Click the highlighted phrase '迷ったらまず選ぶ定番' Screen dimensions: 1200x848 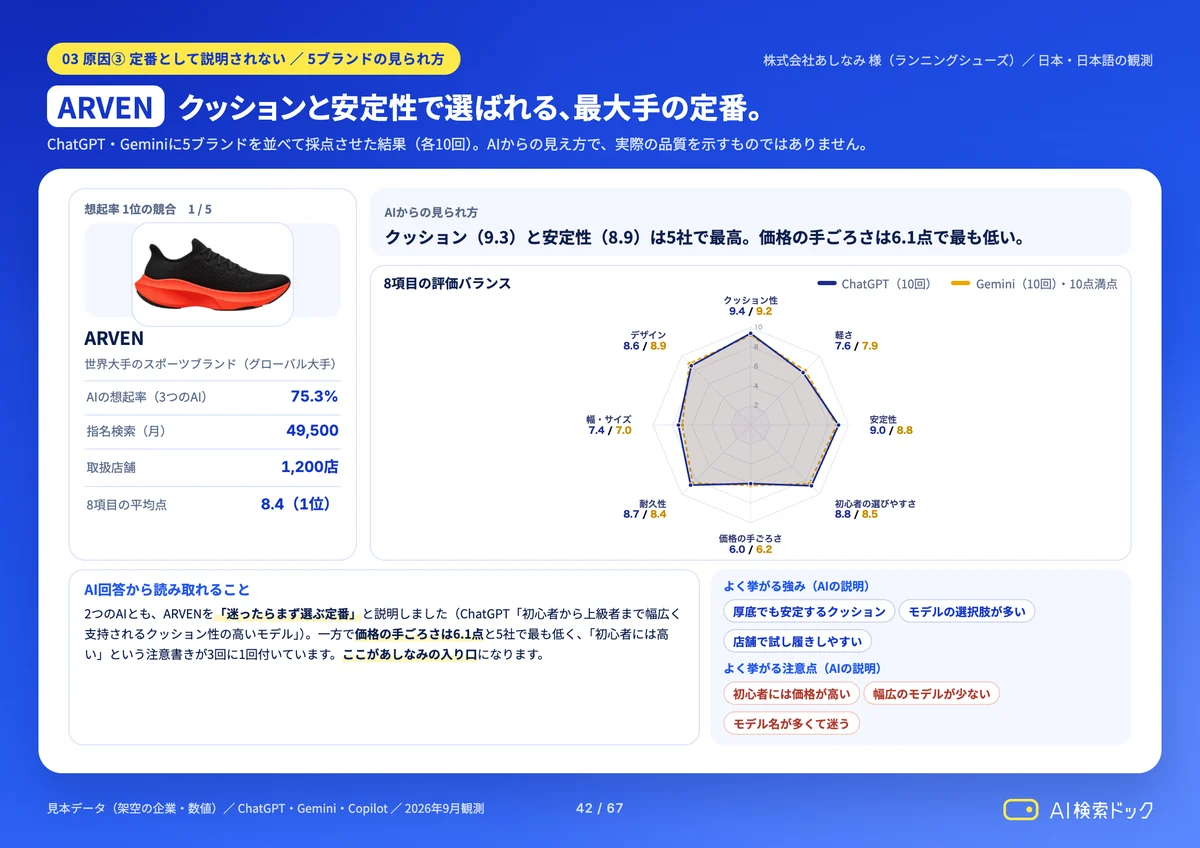coord(288,613)
